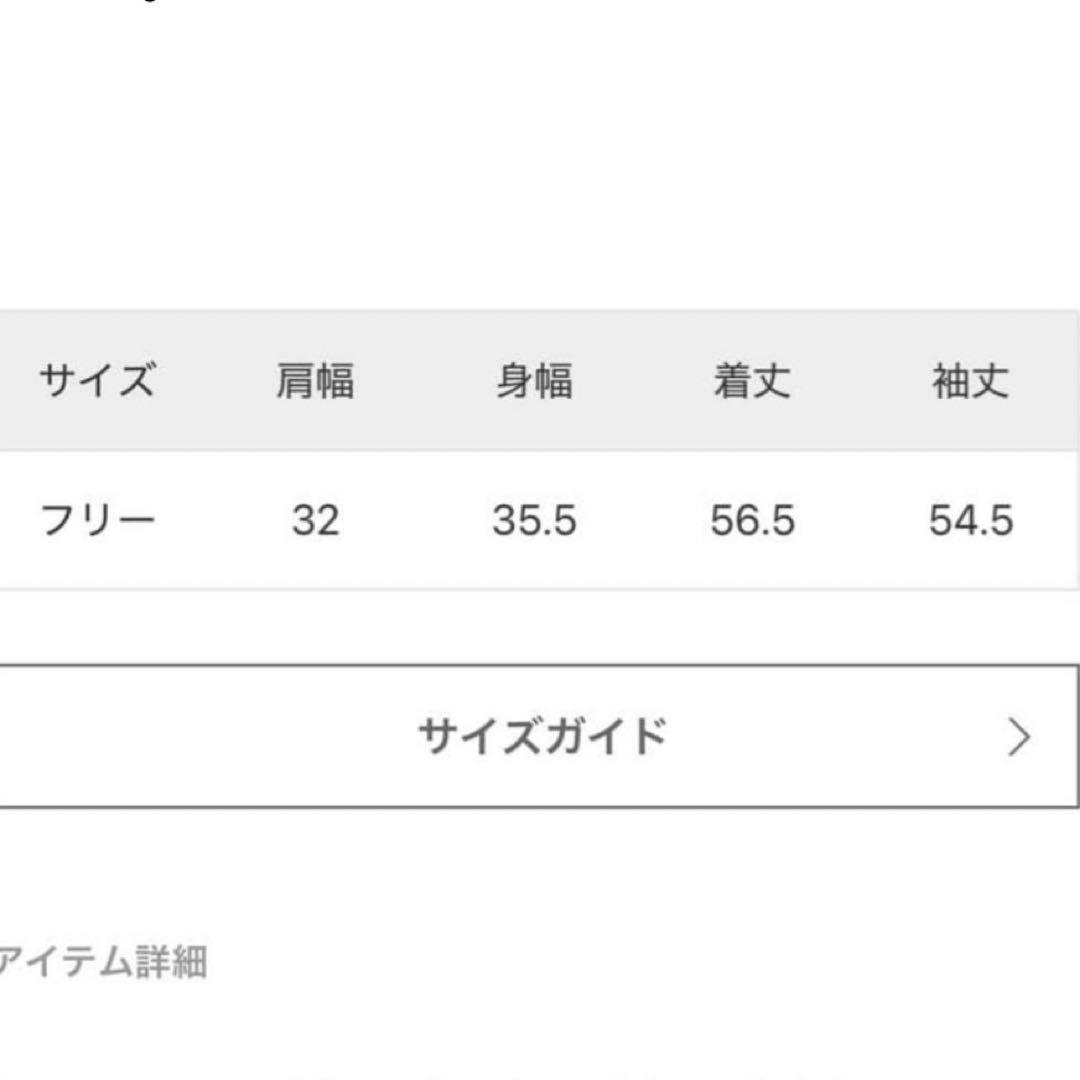The height and width of the screenshot is (1080, 1080).
Task: Click the フリー size cell
Action: coord(97,521)
